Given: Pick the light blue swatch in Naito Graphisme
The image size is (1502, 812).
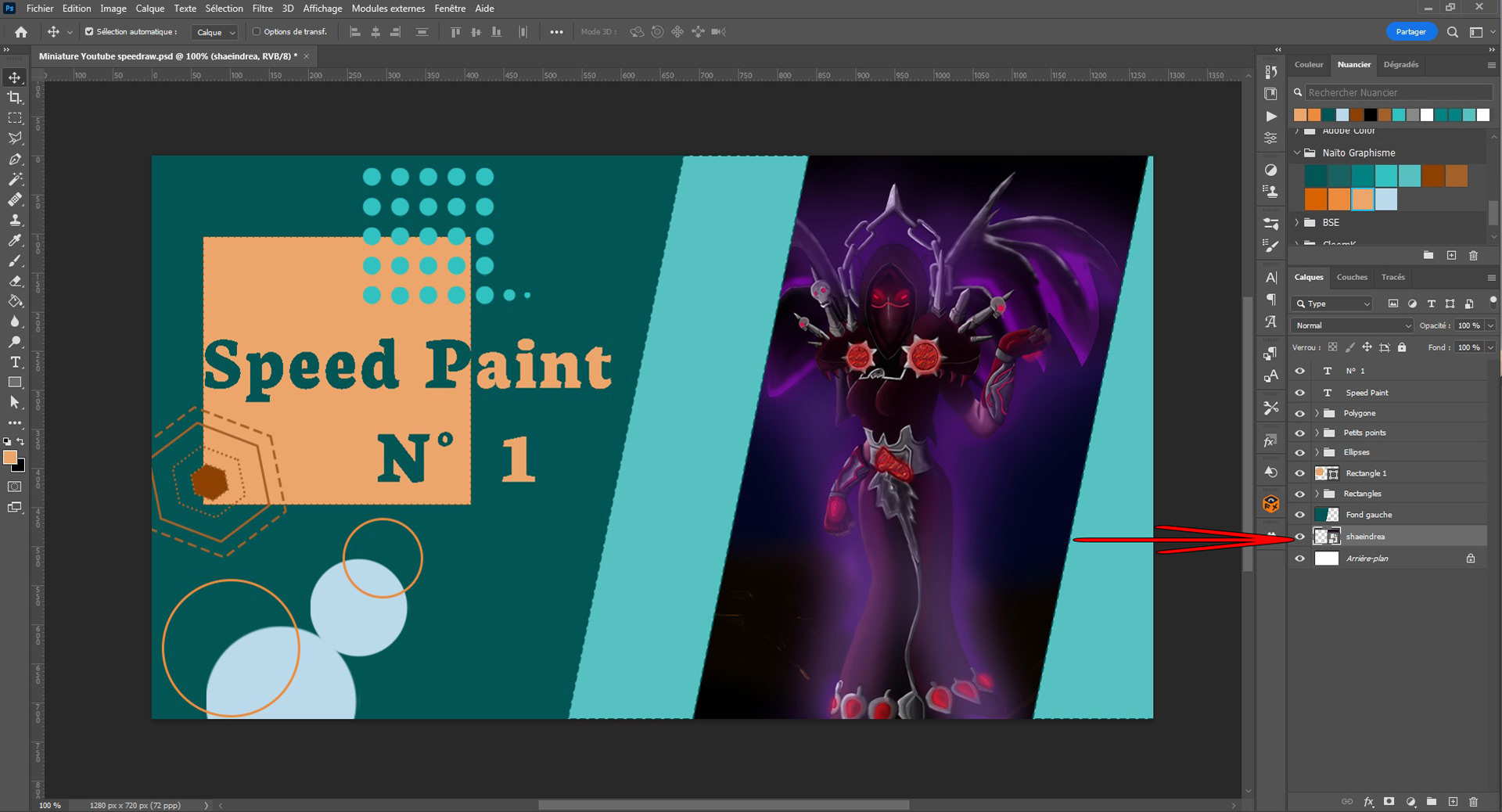Looking at the screenshot, I should pyautogui.click(x=1386, y=199).
